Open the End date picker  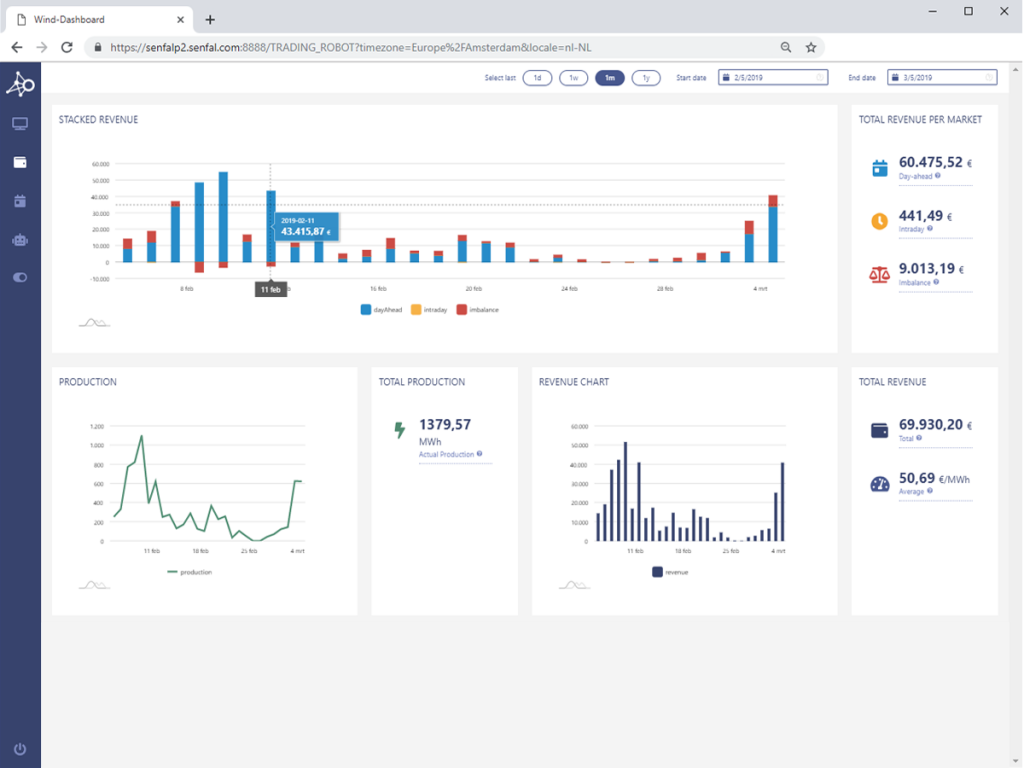(942, 78)
